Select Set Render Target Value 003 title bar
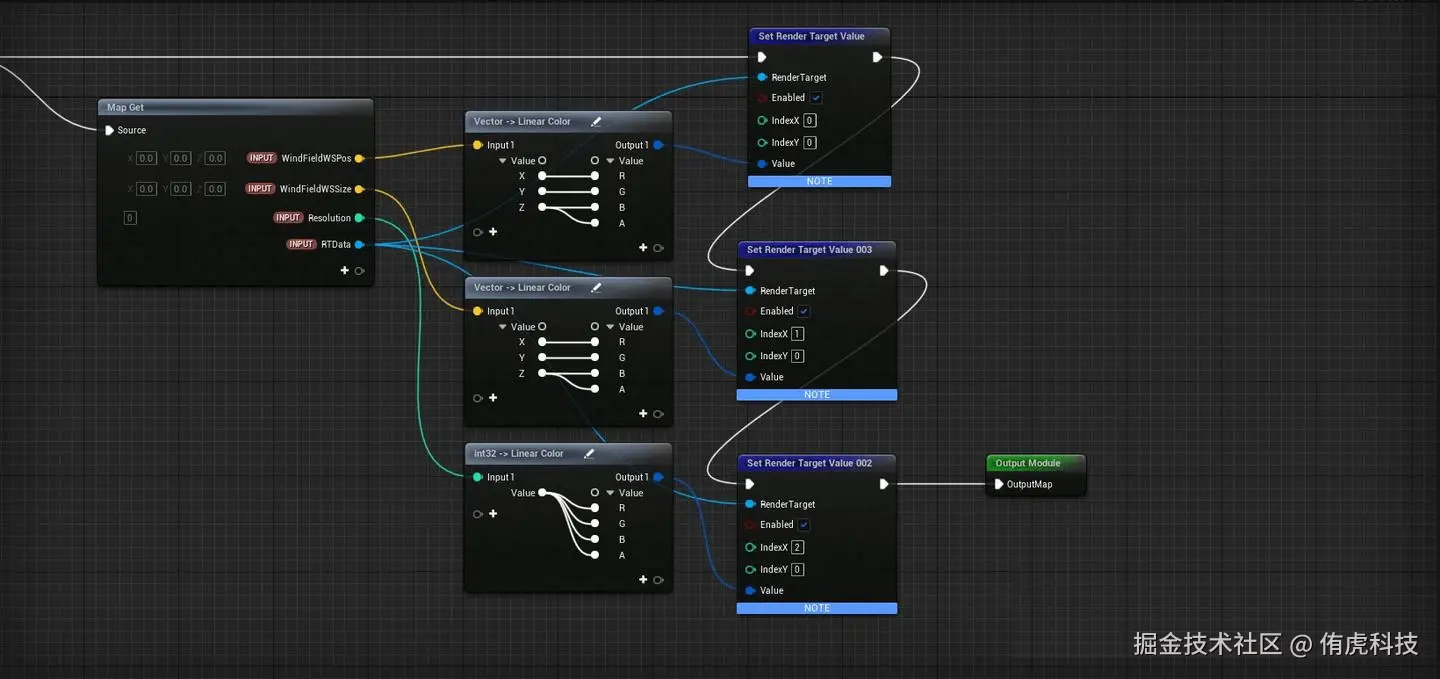The width and height of the screenshot is (1440, 679). tap(817, 250)
